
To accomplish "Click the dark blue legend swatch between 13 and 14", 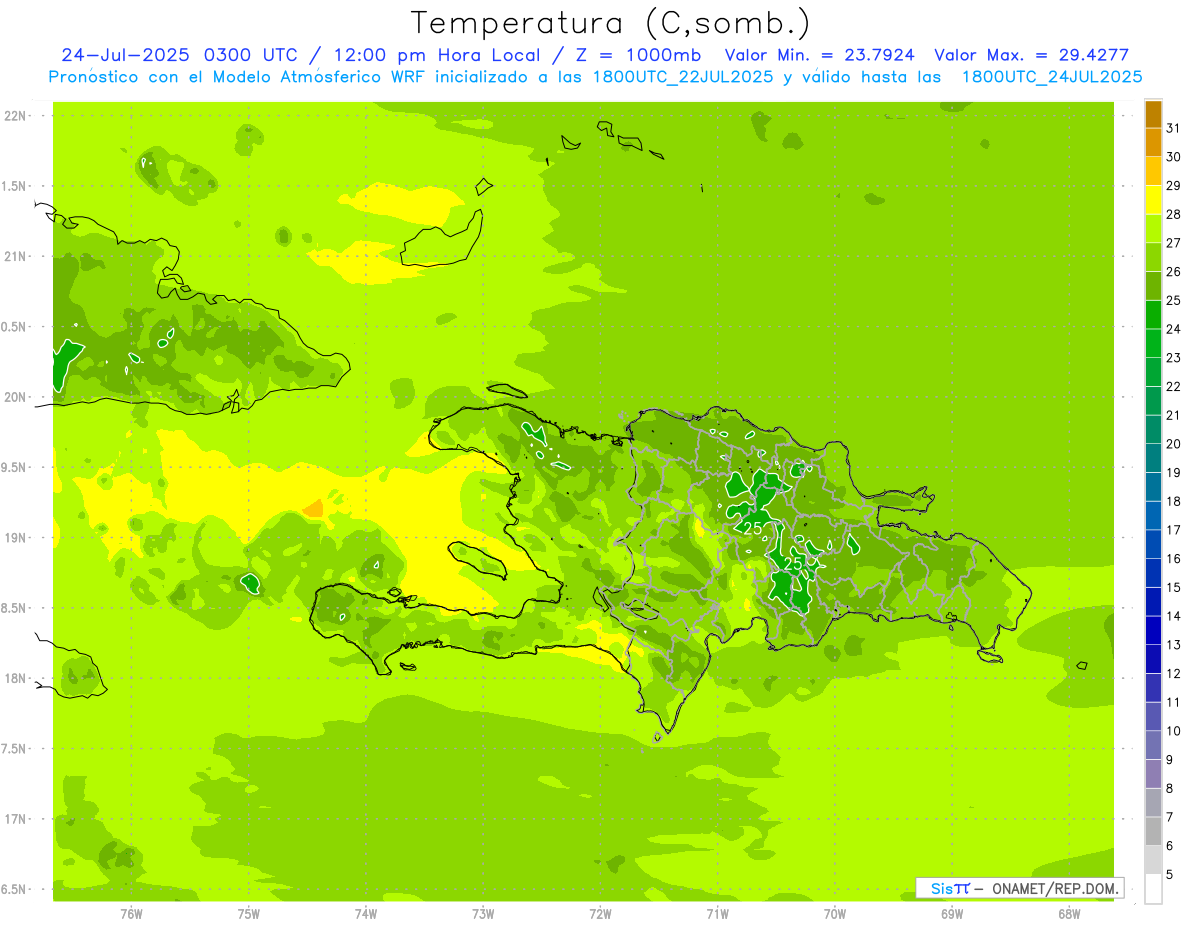I will click(x=1153, y=630).
